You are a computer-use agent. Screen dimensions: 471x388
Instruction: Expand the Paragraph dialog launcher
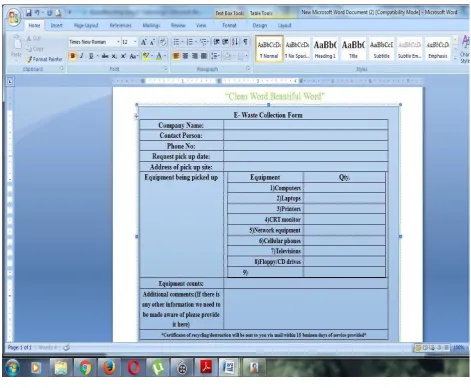click(x=248, y=69)
